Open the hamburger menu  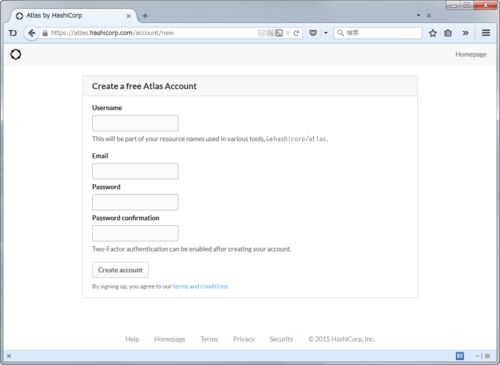click(486, 33)
